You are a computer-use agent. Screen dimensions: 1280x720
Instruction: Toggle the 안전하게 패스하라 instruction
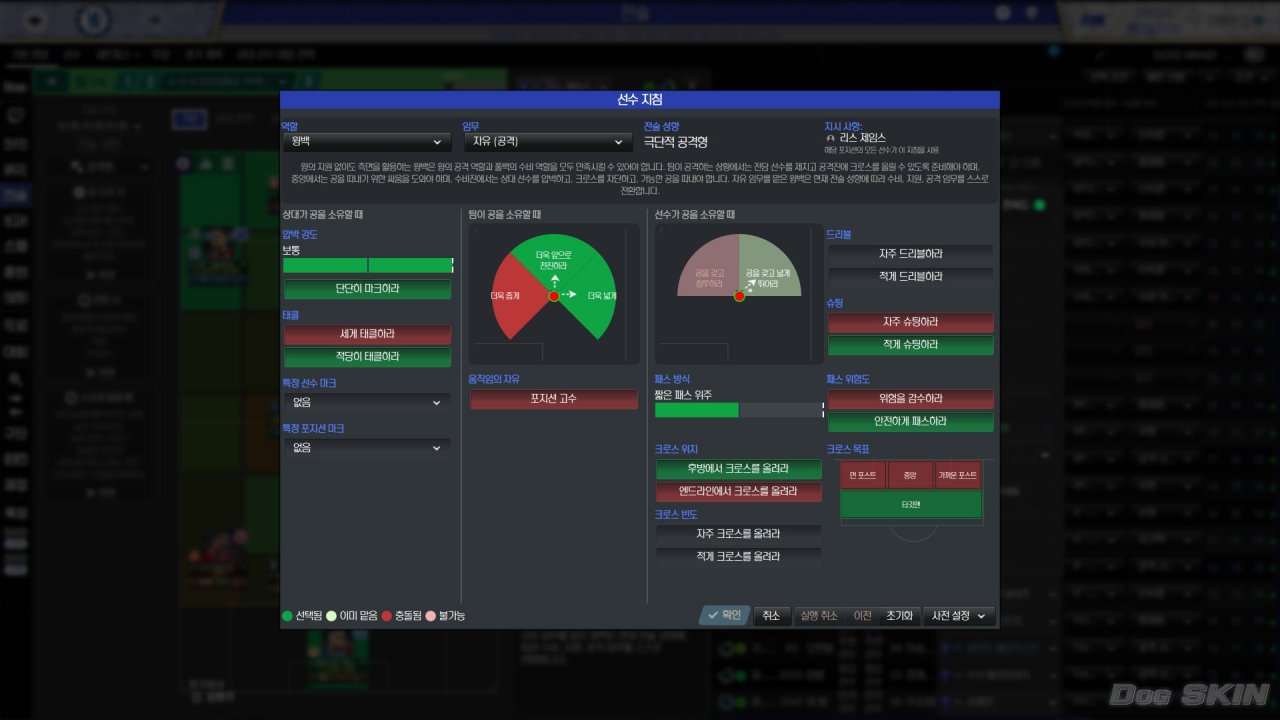point(910,422)
